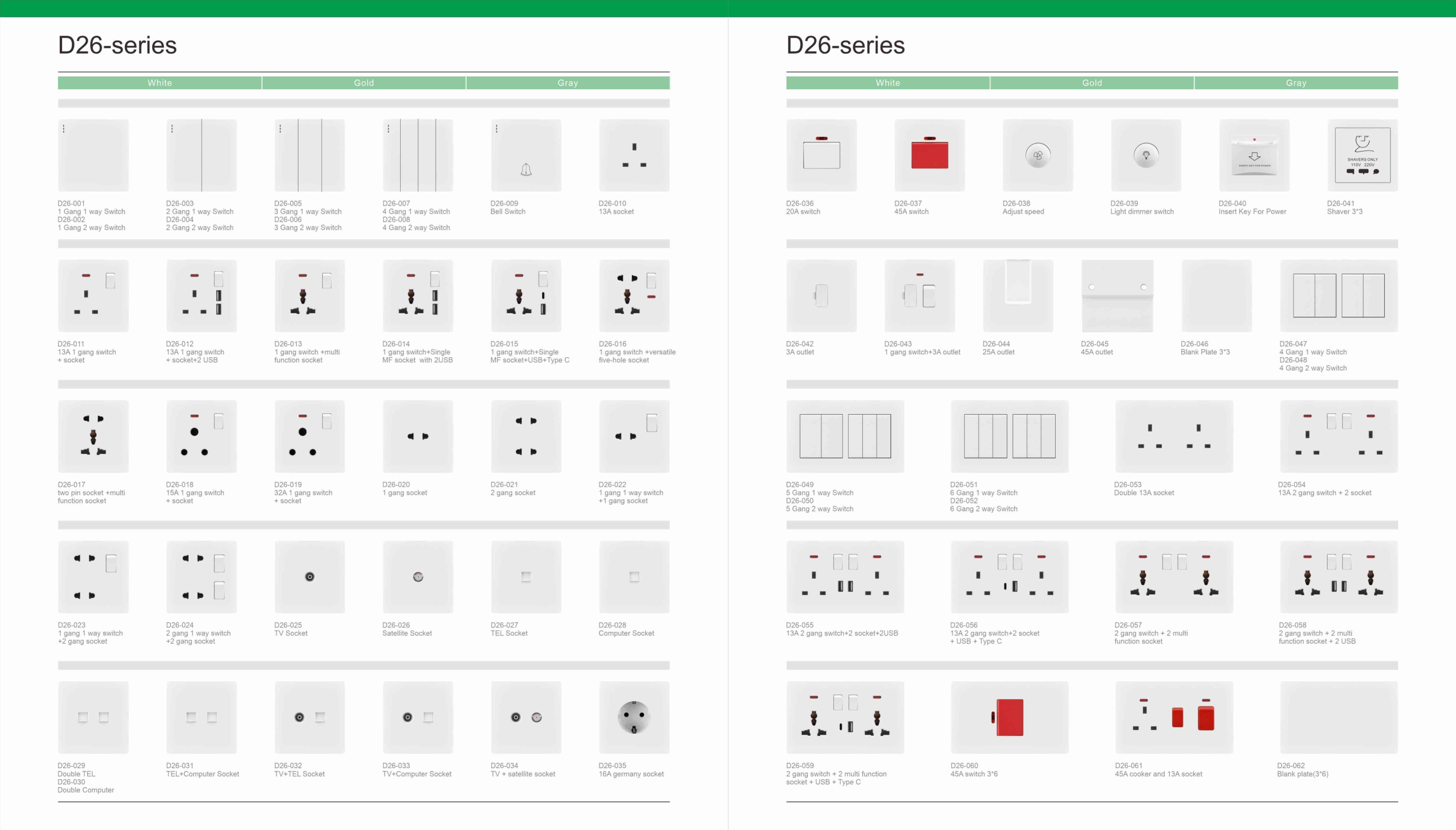Choose the red D26-037 45A switch image
Viewport: 1456px width, 830px height.
[930, 155]
